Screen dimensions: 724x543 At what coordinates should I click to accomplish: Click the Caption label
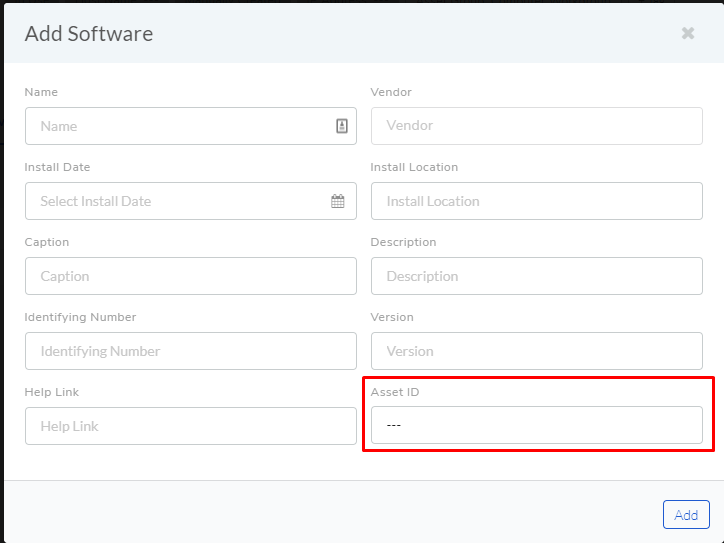click(47, 242)
